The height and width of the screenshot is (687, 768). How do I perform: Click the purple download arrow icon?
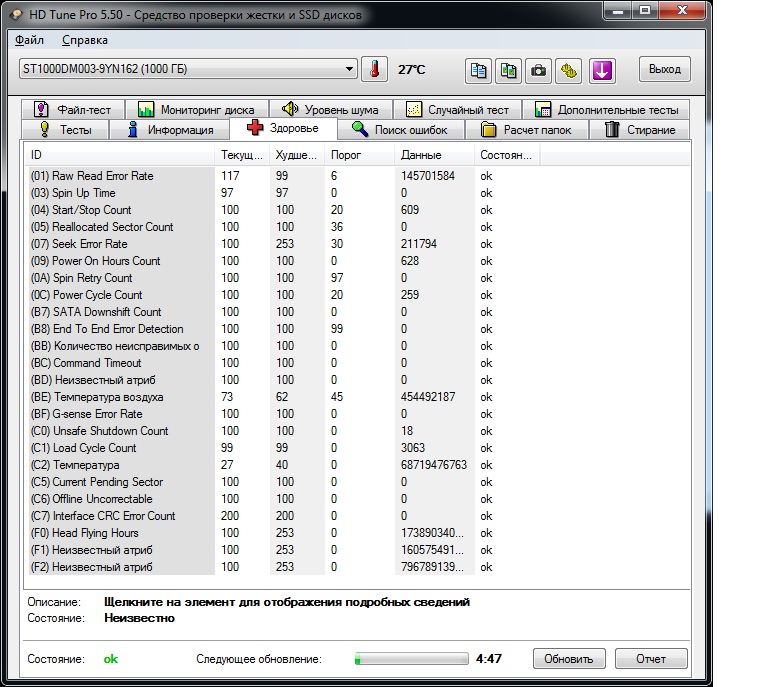coord(602,71)
